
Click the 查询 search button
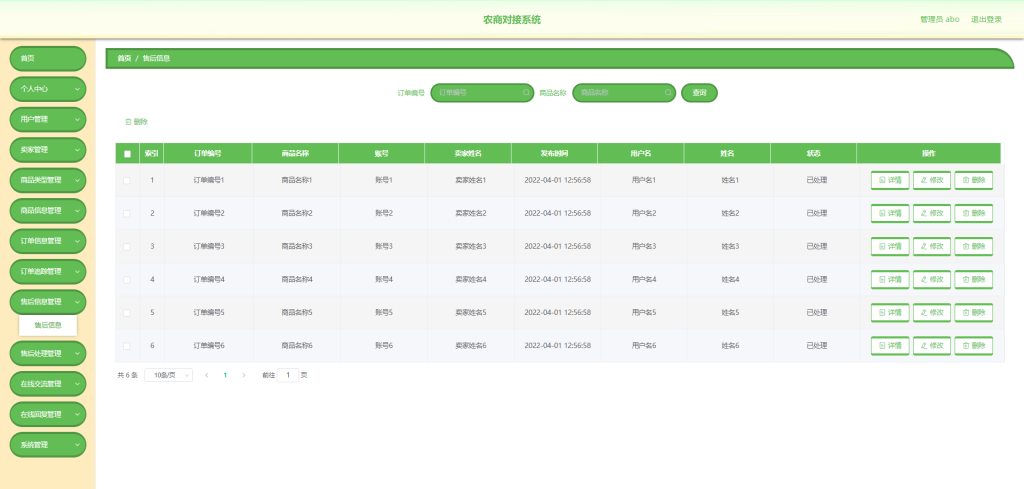(x=699, y=93)
